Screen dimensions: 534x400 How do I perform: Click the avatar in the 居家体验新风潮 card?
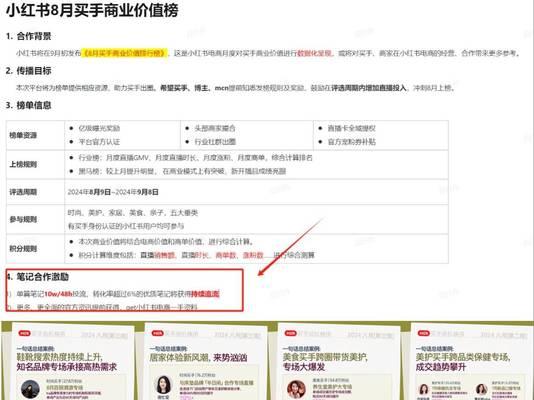pos(163,385)
